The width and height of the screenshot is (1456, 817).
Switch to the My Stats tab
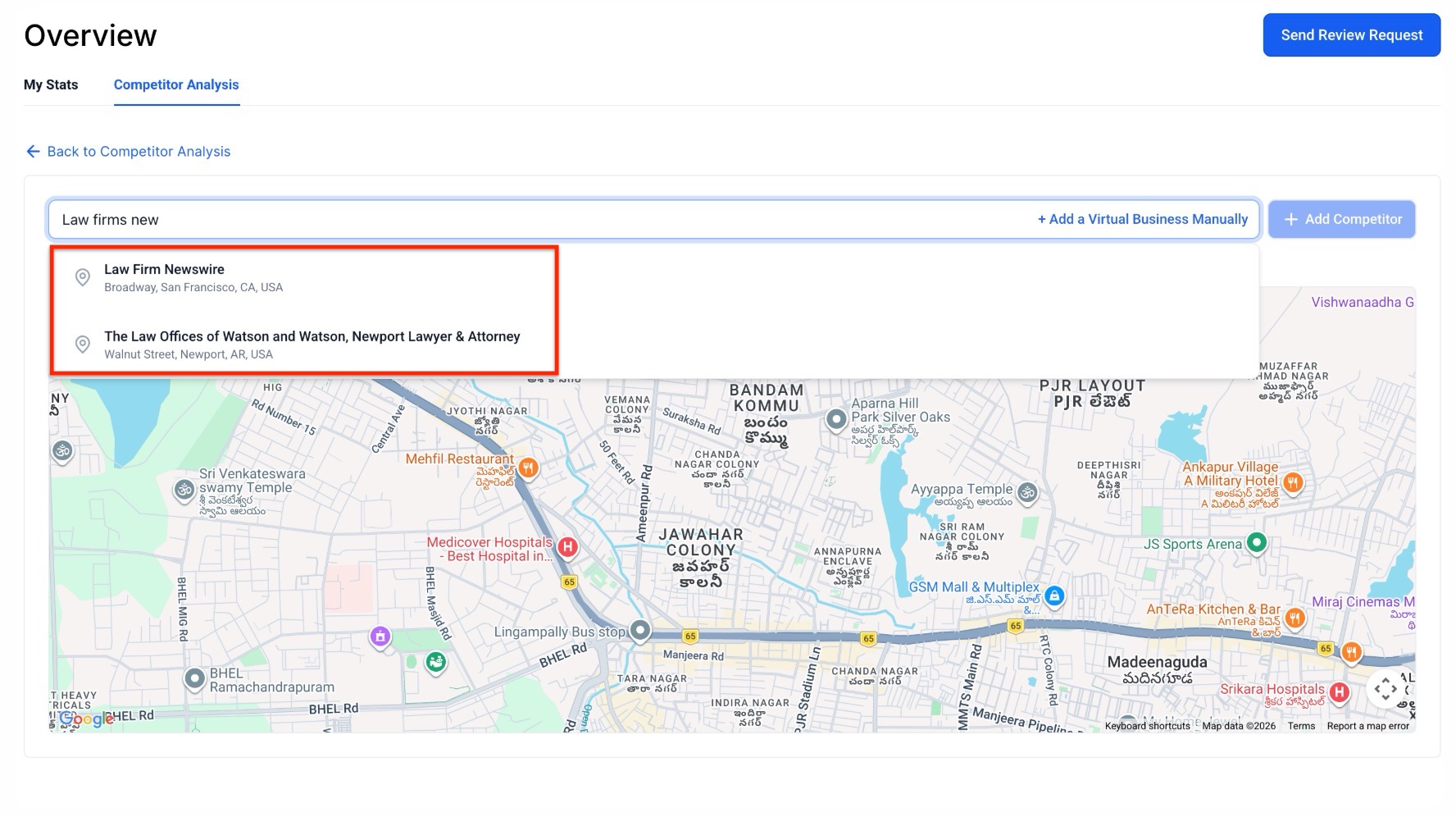click(51, 84)
